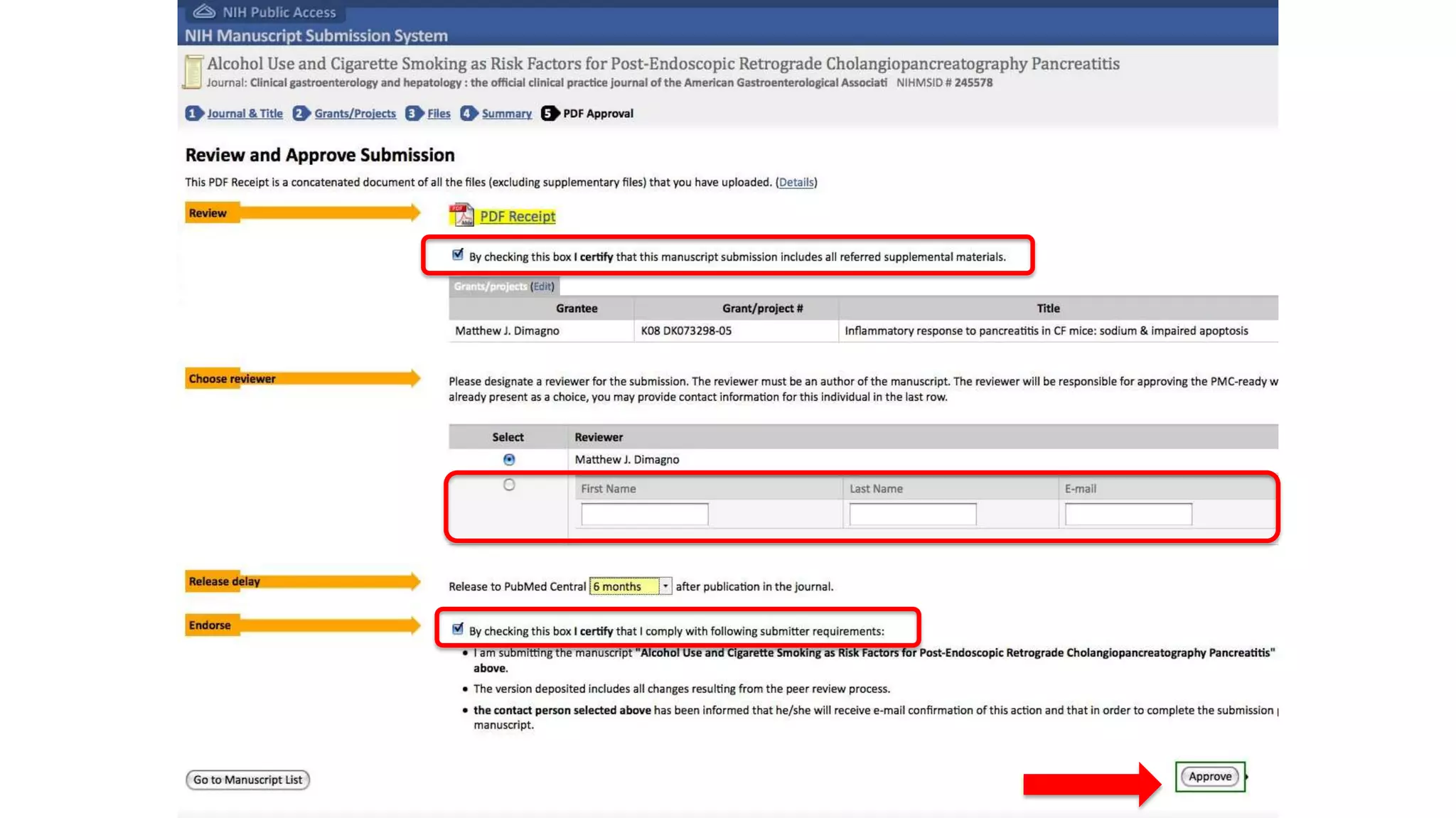
Task: Click the step 5 PDF Approval icon
Action: click(x=549, y=114)
